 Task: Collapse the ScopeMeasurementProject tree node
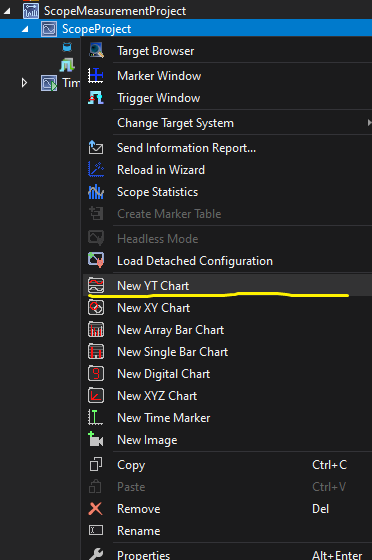7,11
